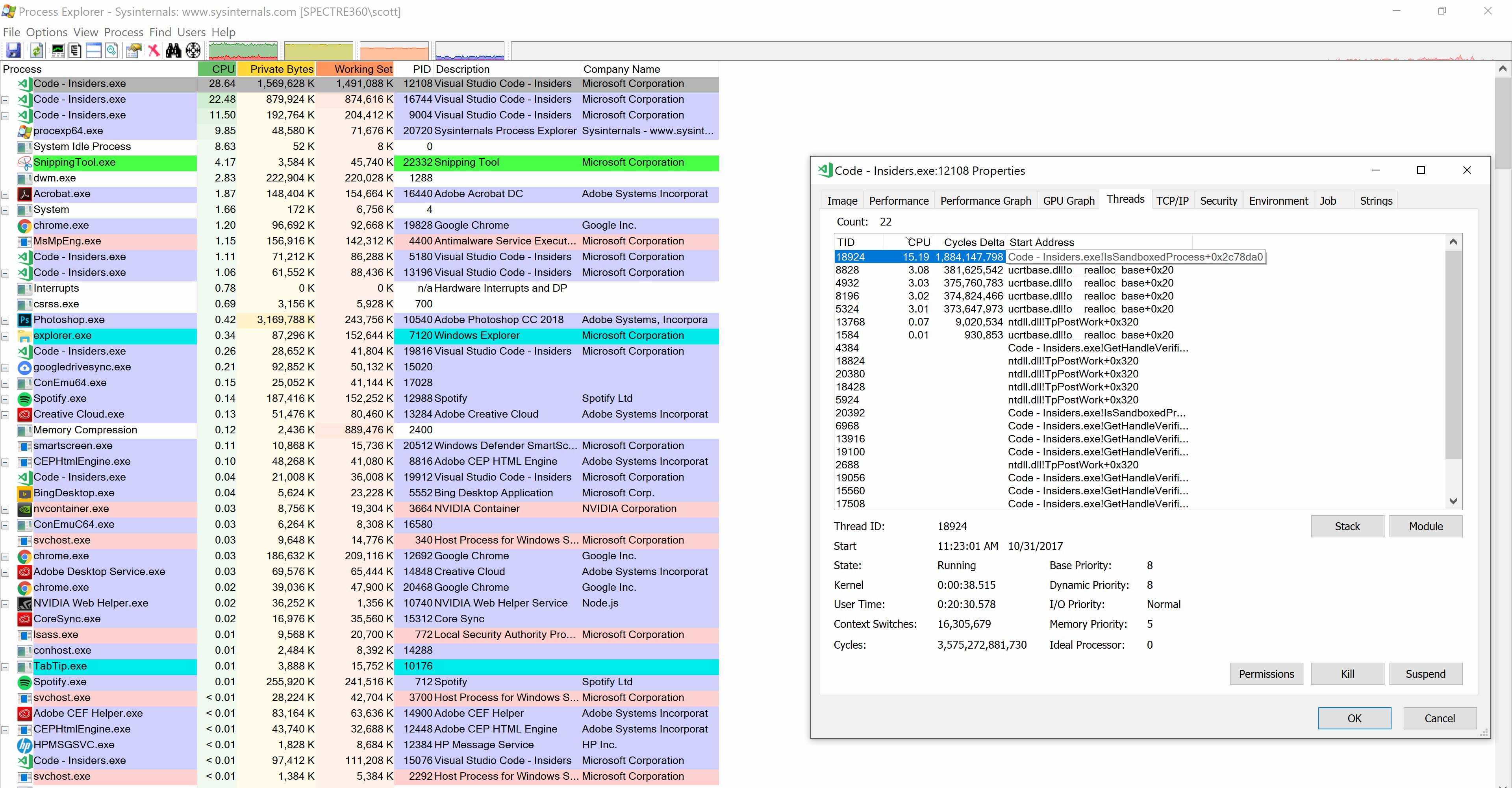Suspend the selected thread
1512x788 pixels.
(1426, 673)
